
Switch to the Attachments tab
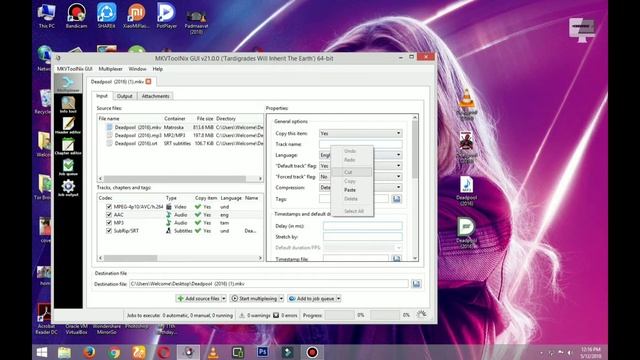pos(156,96)
